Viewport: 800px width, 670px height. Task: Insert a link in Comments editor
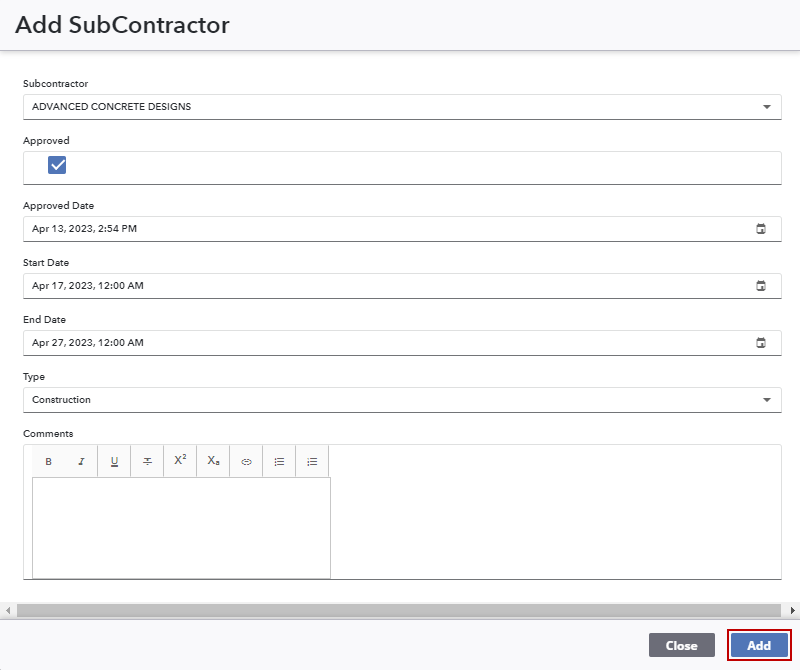point(246,461)
